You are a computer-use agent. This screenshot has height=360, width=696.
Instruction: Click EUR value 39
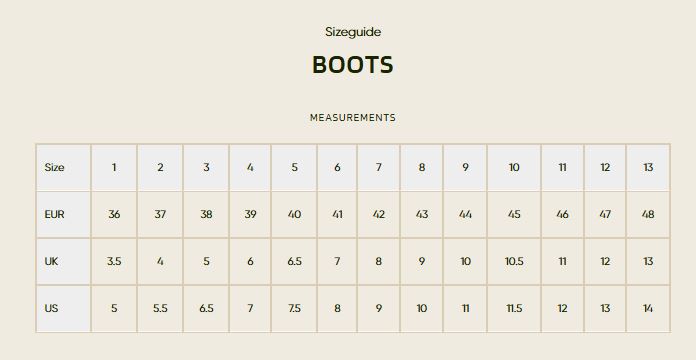point(250,214)
